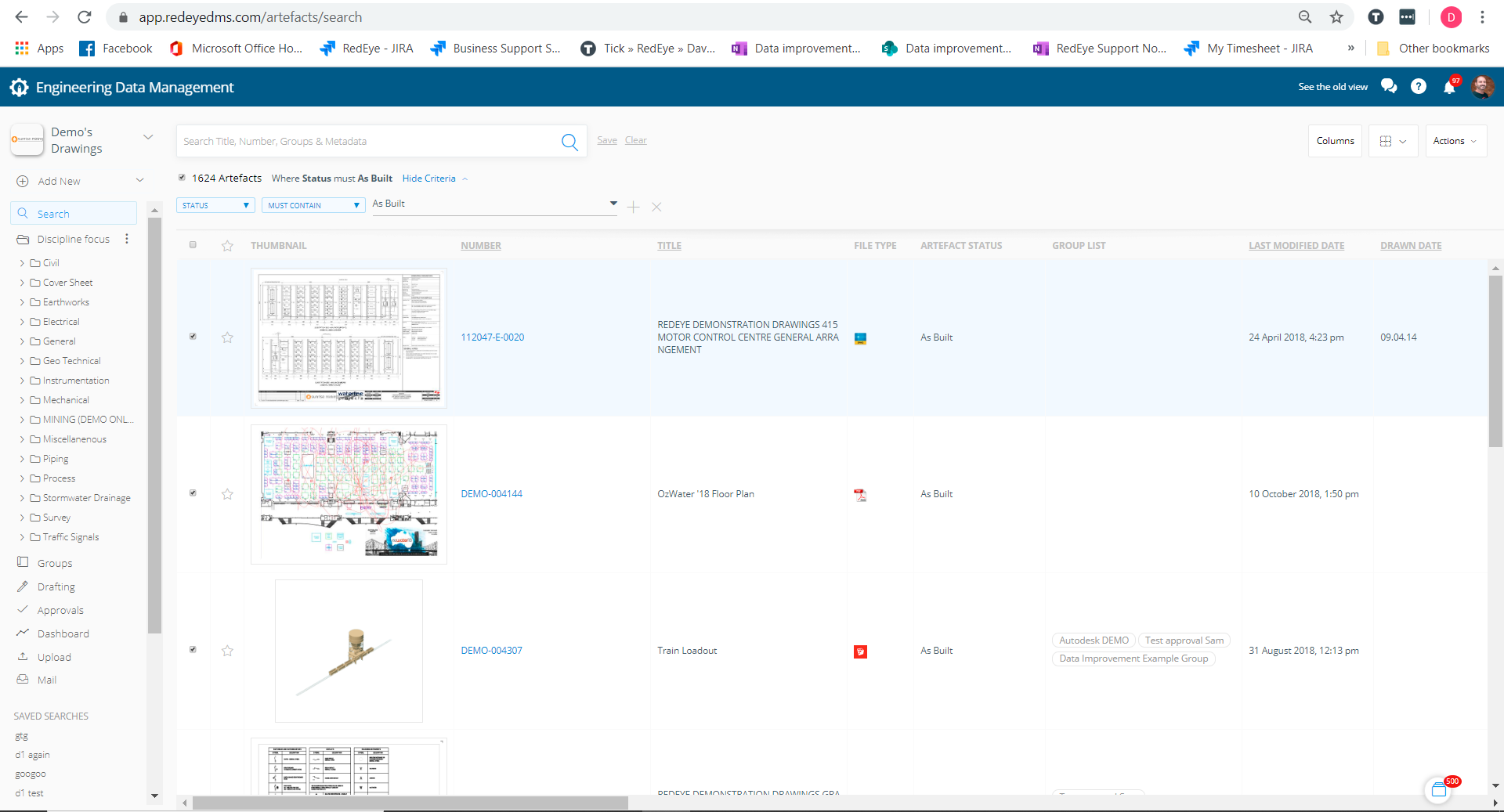This screenshot has width=1504, height=812.
Task: Open Dashboard in the sidebar
Action: point(63,633)
